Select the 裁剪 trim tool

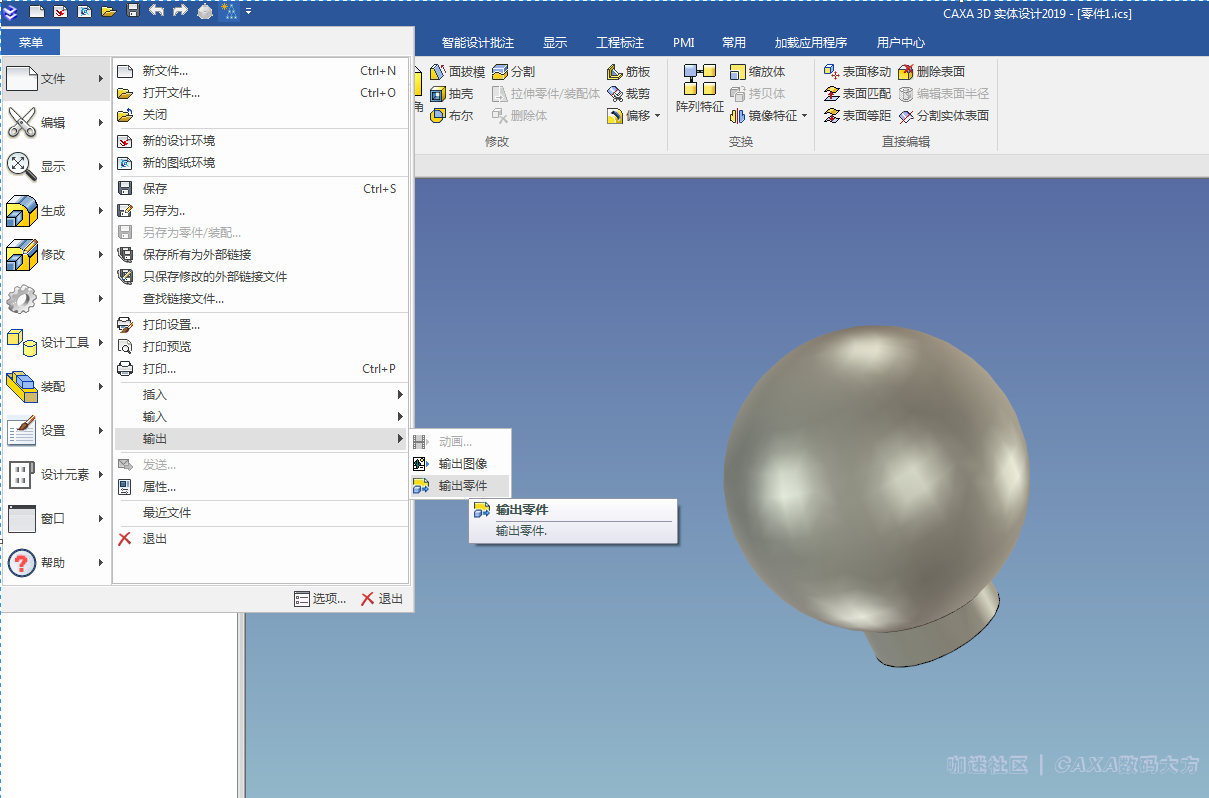pyautogui.click(x=629, y=94)
